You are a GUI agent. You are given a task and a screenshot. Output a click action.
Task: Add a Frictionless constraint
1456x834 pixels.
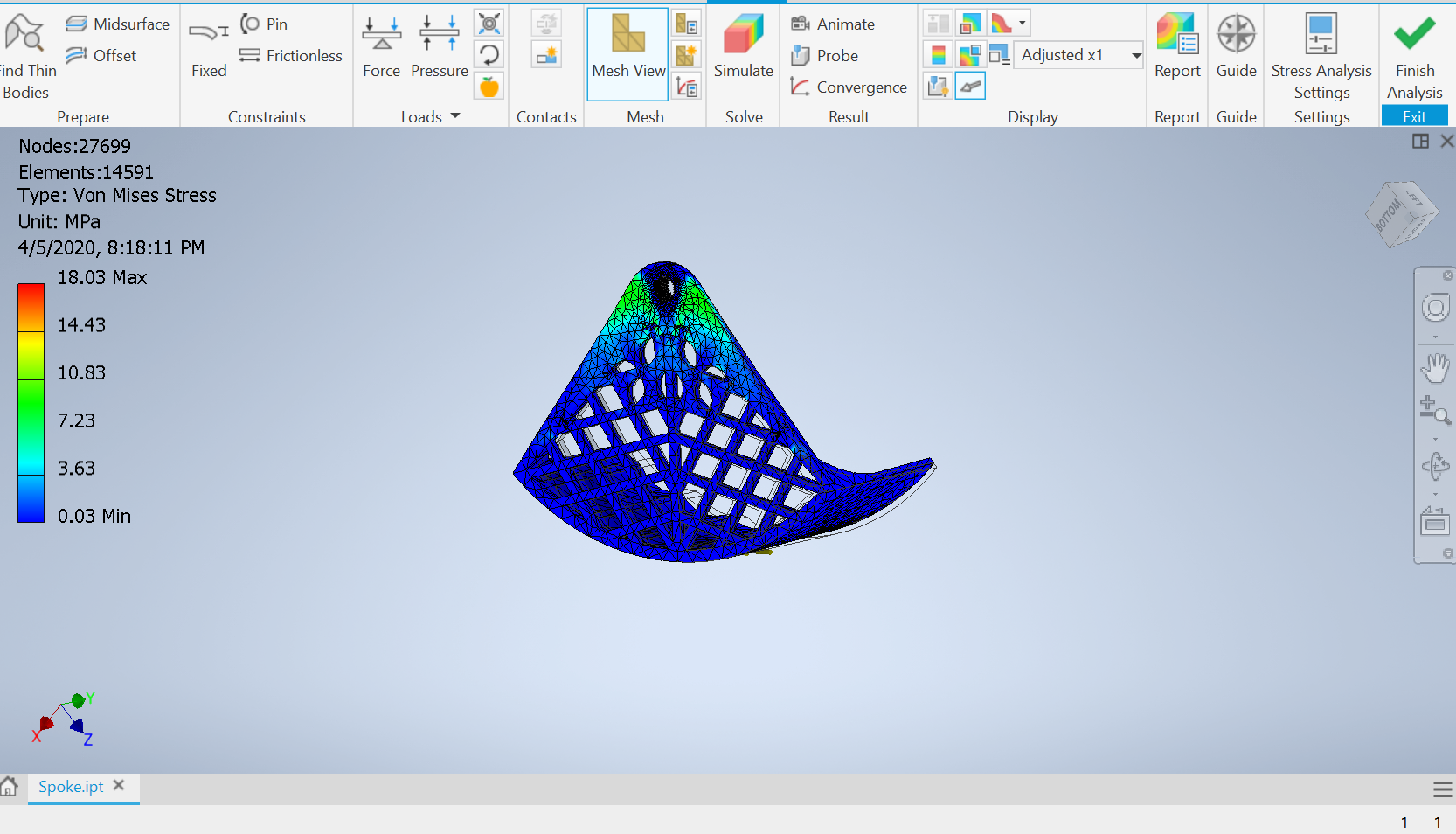tap(291, 55)
